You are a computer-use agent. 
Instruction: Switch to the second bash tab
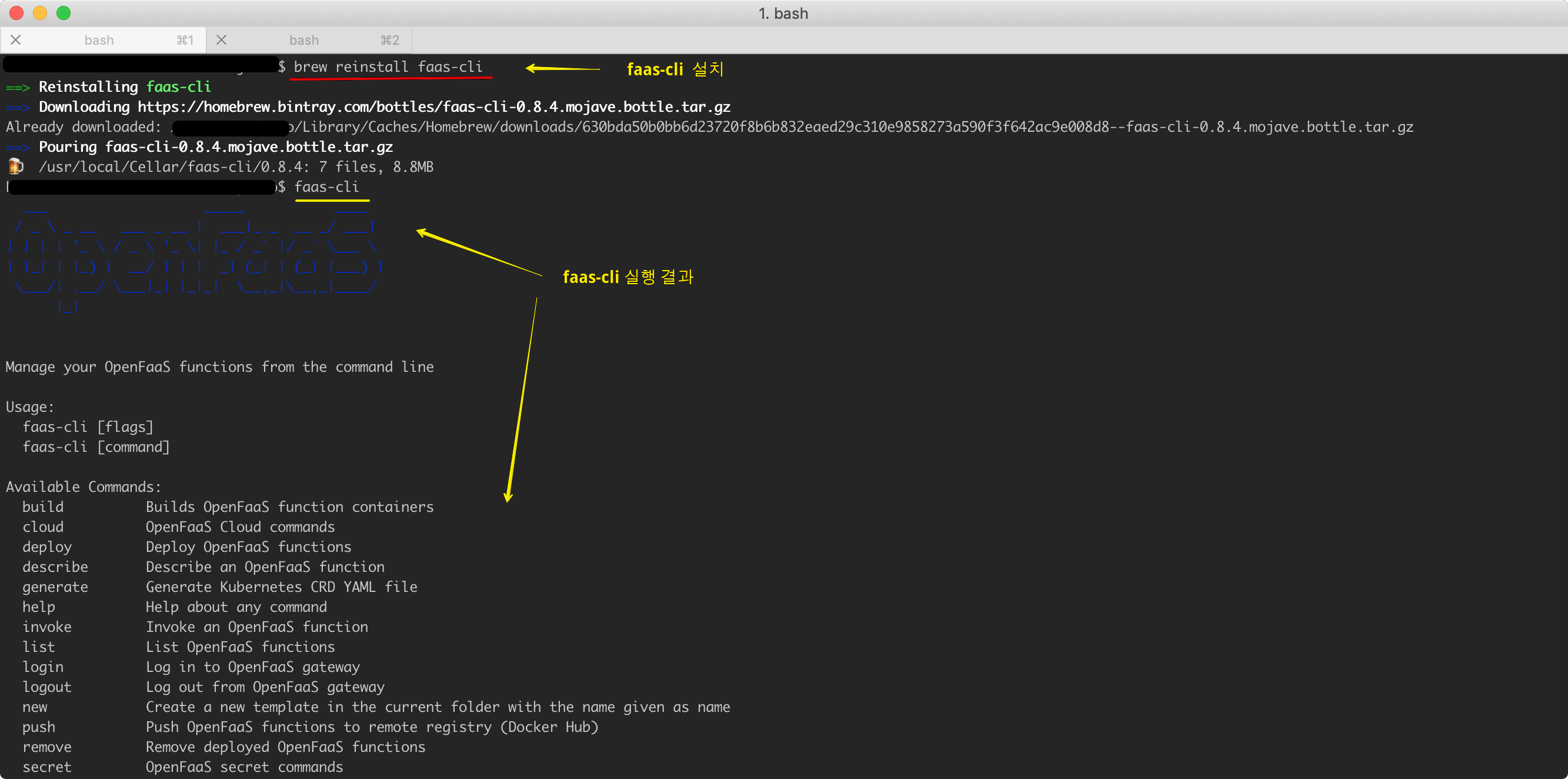click(x=304, y=40)
